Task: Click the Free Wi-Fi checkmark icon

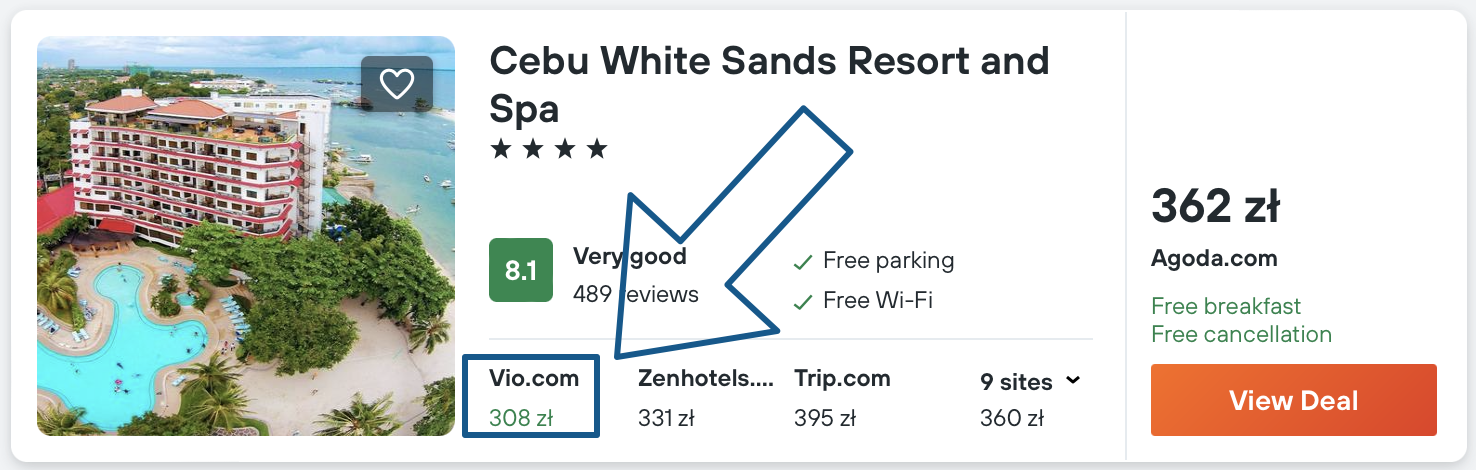Action: 802,300
